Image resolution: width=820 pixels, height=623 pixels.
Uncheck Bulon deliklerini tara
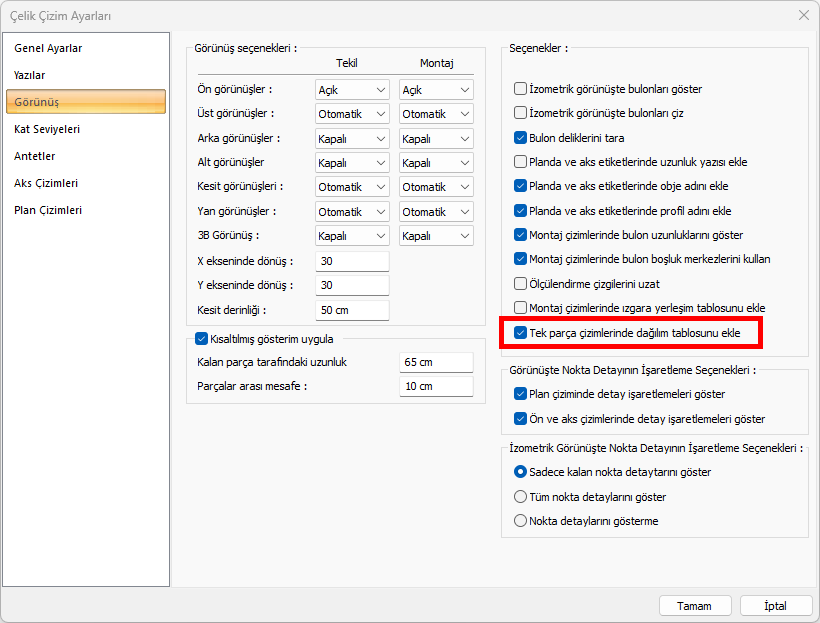(x=520, y=138)
